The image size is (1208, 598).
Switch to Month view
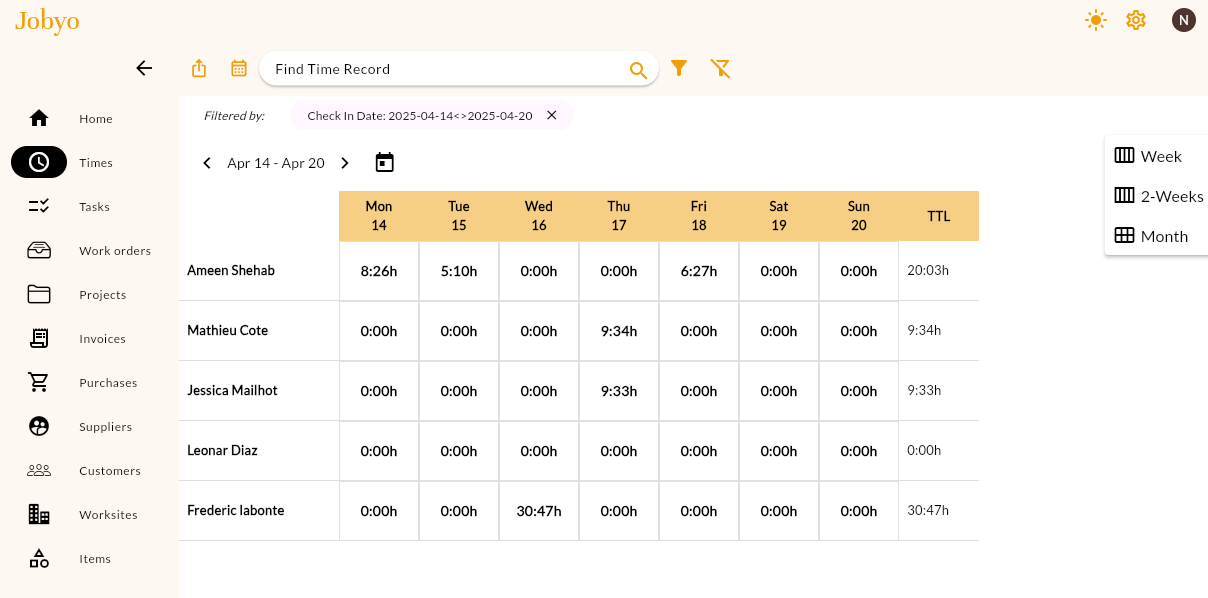click(1163, 236)
